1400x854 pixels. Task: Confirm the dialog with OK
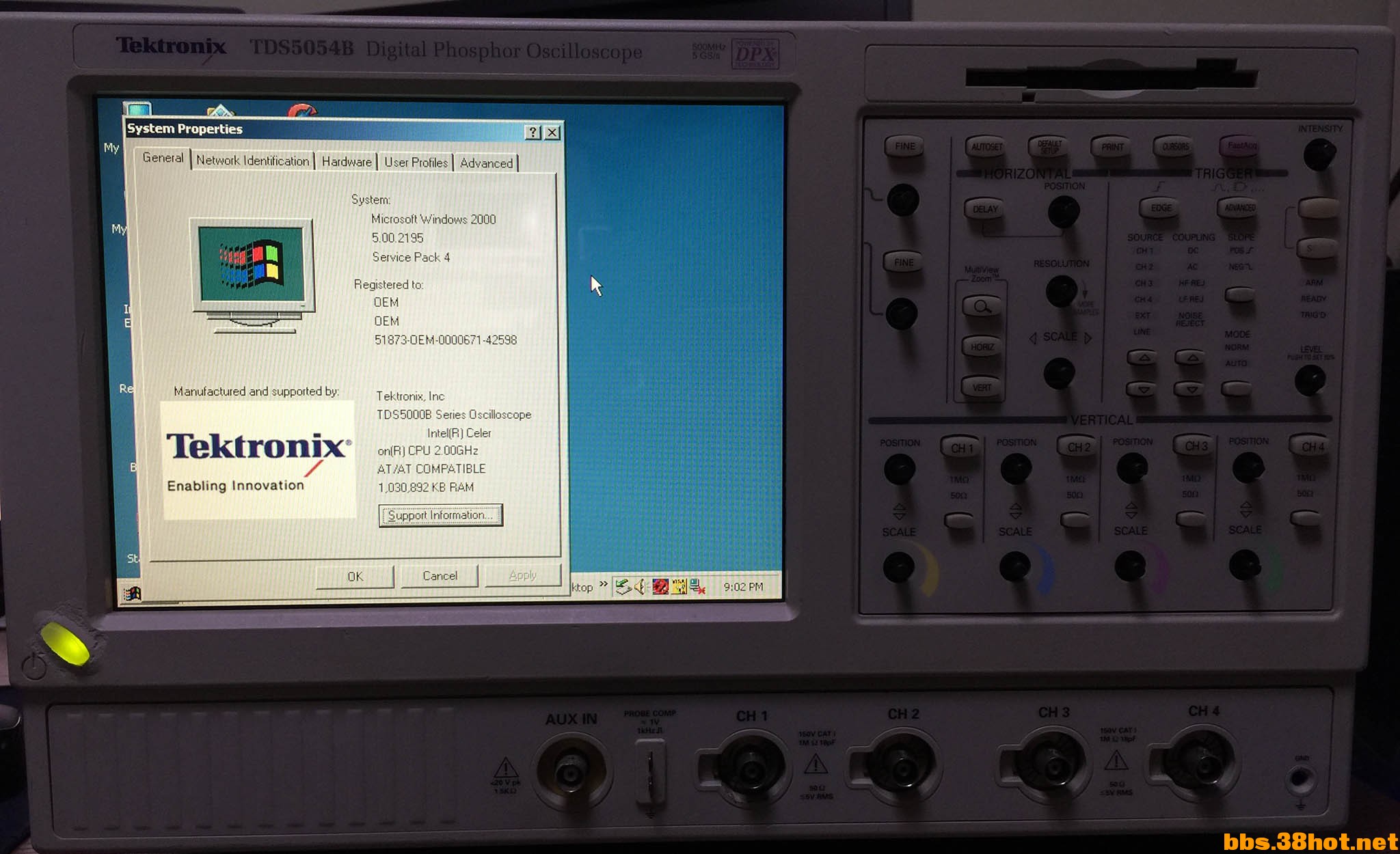click(355, 576)
